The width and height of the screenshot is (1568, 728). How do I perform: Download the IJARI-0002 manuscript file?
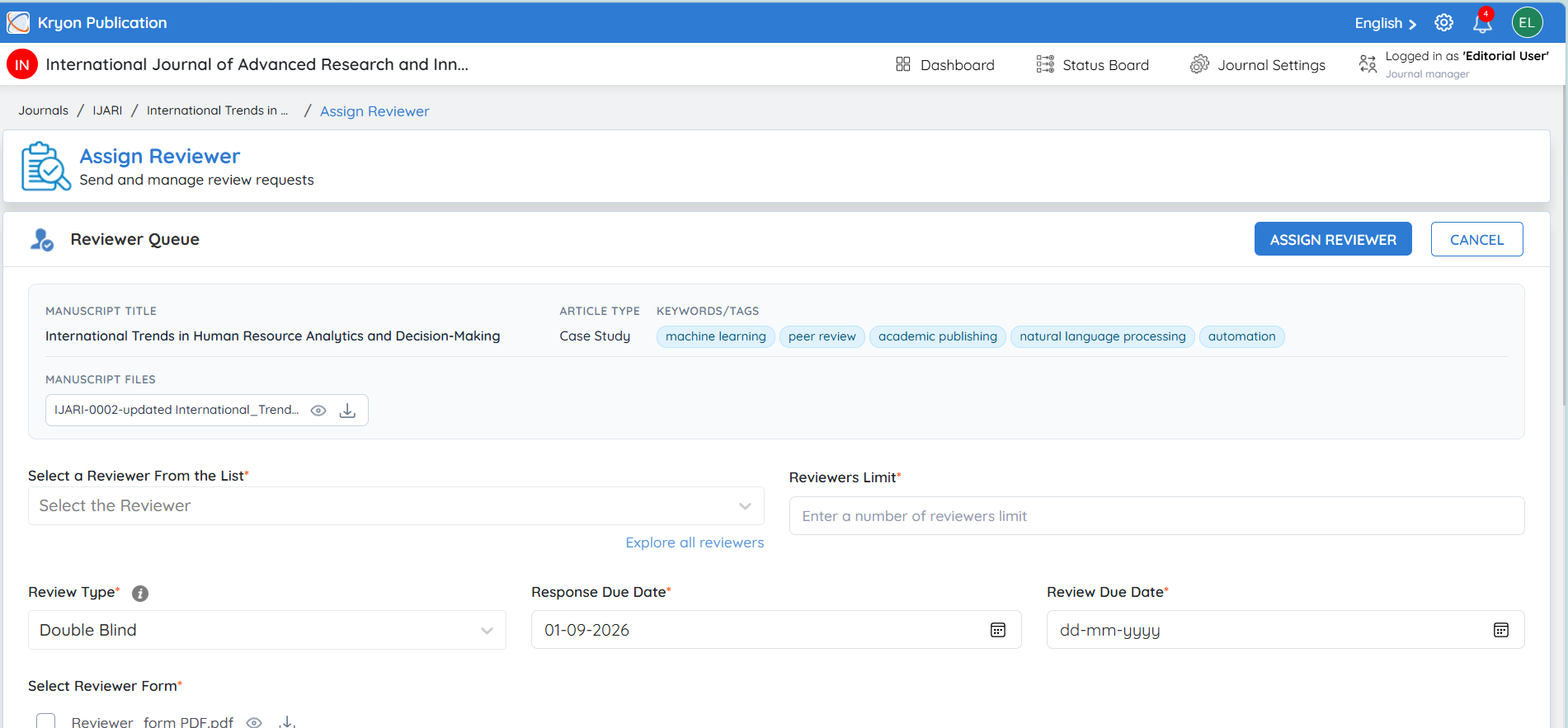point(347,411)
